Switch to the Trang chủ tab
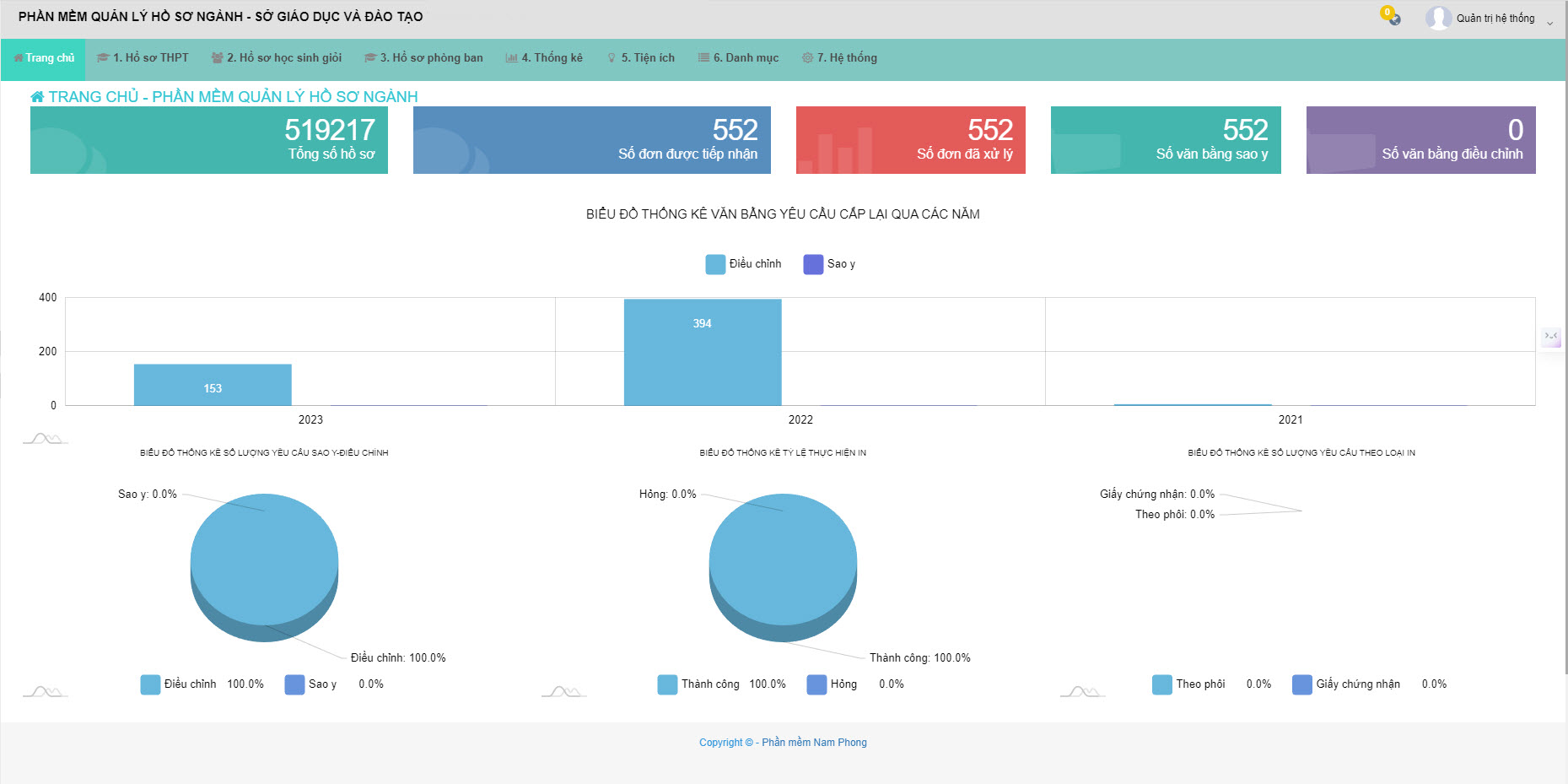The width and height of the screenshot is (1568, 784). coord(44,58)
